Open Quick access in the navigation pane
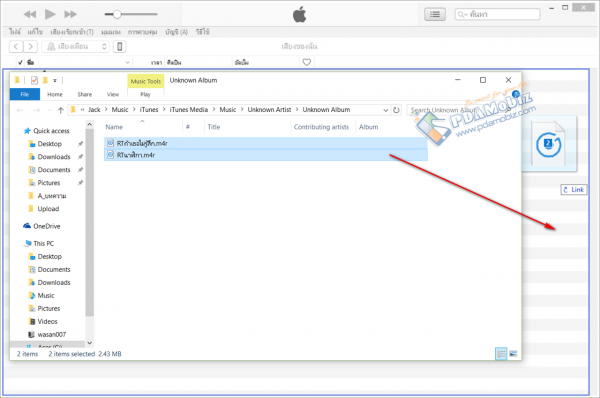This screenshot has height=398, width=600. coord(51,131)
